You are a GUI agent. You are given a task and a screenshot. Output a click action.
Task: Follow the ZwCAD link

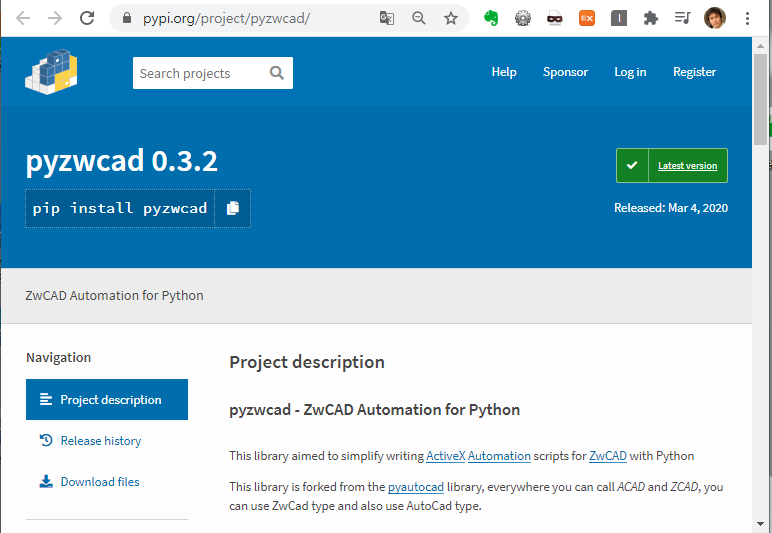[x=608, y=456]
